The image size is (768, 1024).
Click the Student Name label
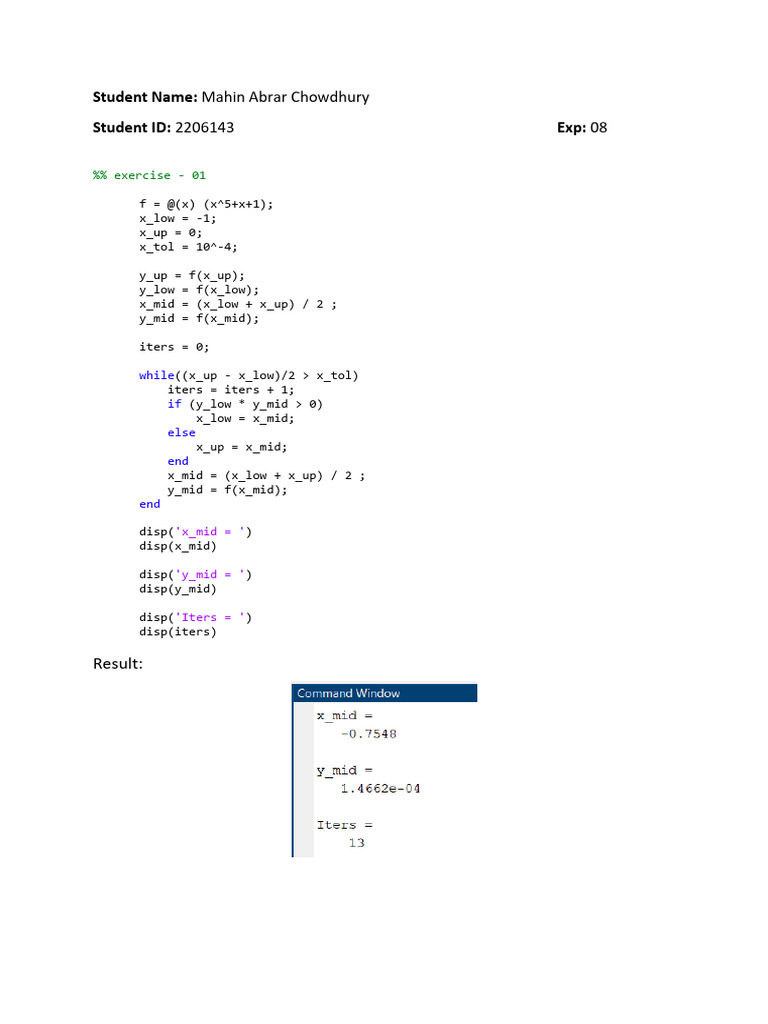tap(144, 97)
